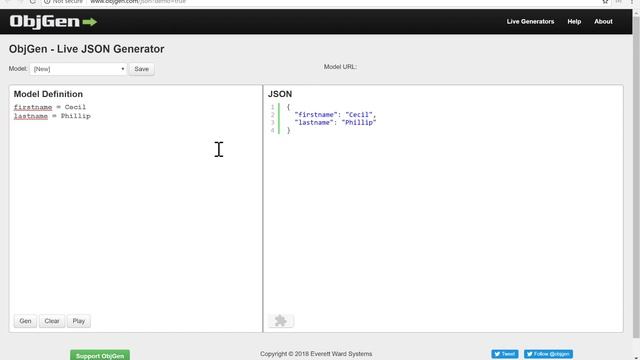Open the About page
The height and width of the screenshot is (360, 640).
603,22
